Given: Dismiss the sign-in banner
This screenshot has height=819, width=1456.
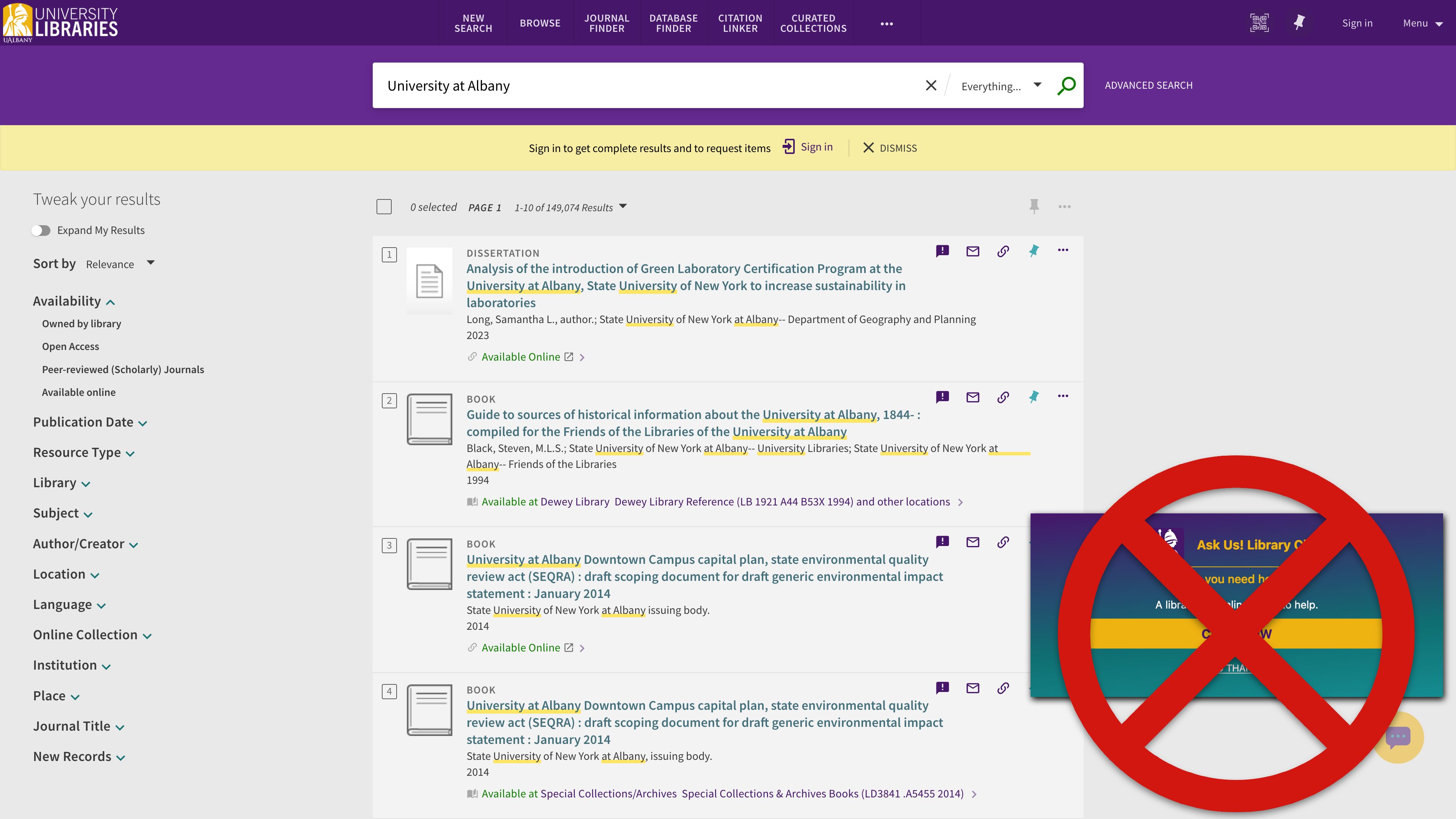Looking at the screenshot, I should (x=890, y=147).
